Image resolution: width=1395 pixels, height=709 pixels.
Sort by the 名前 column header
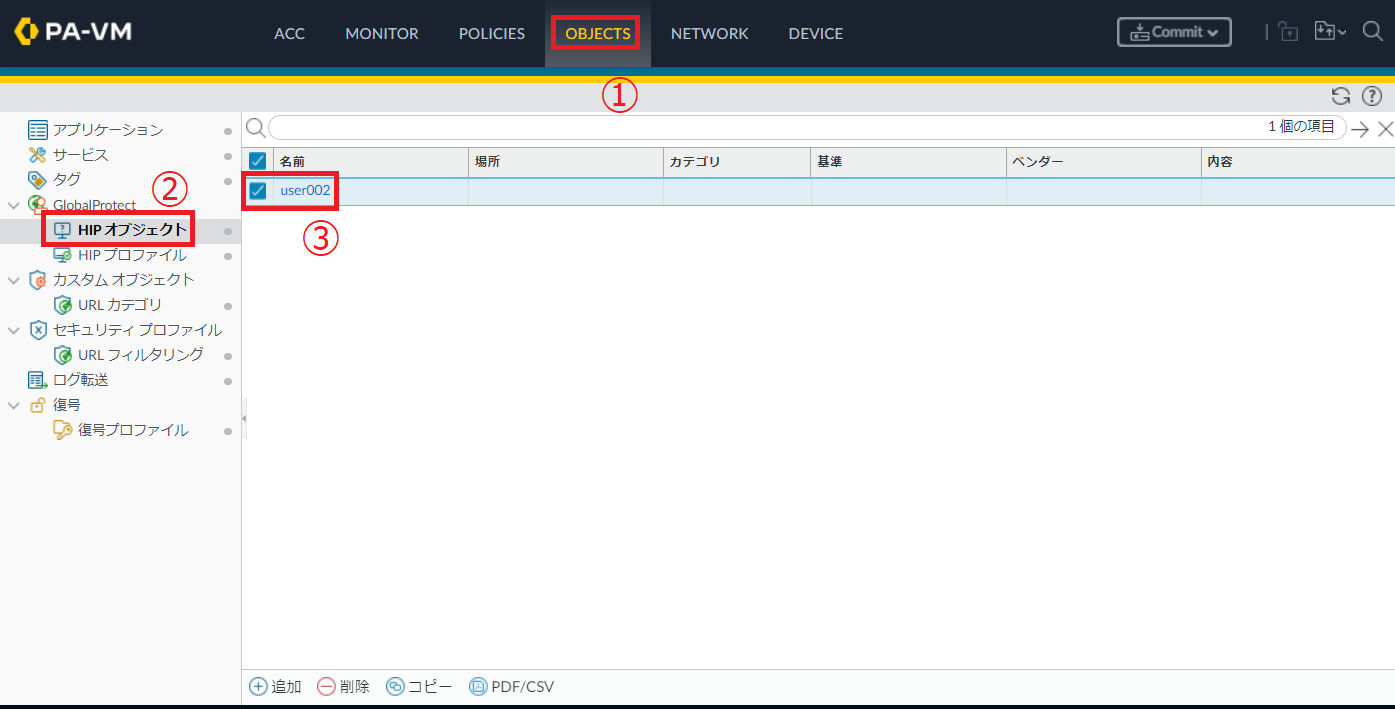371,161
